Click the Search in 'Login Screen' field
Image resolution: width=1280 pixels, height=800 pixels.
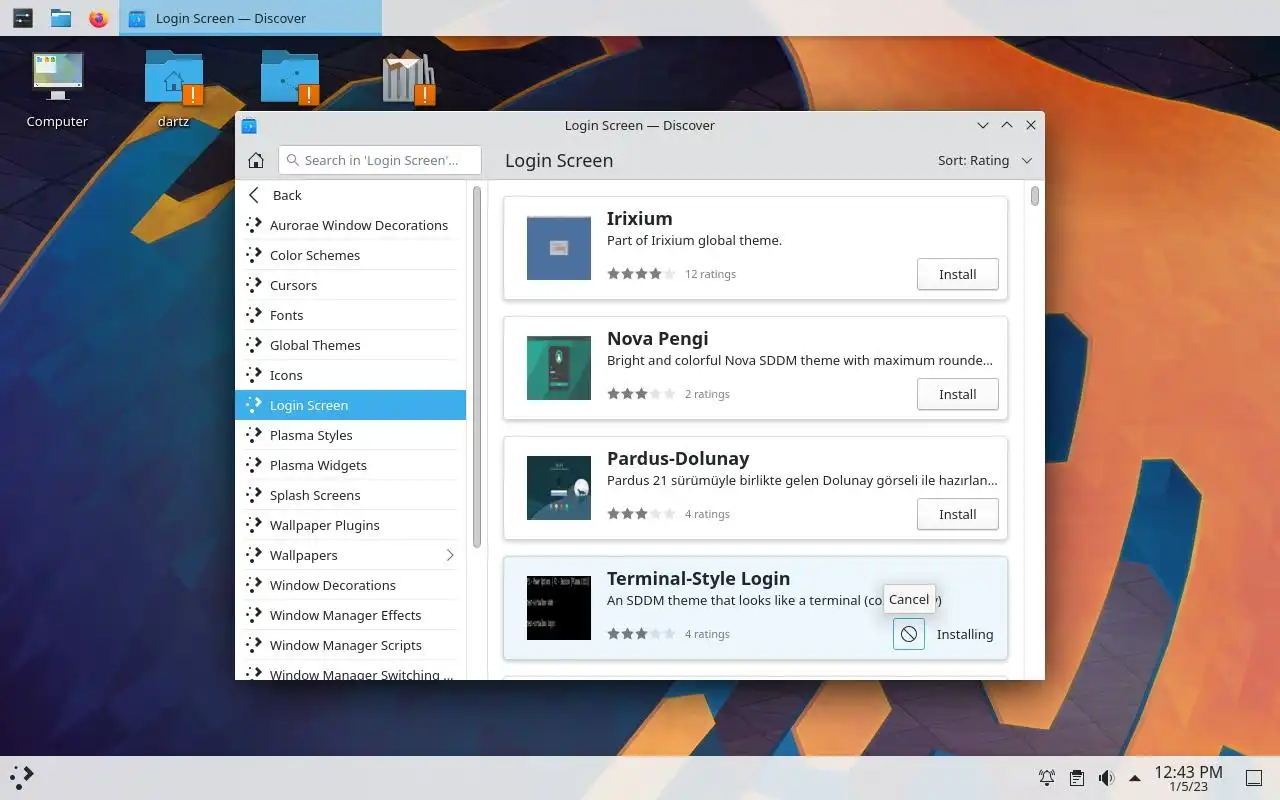[x=380, y=160]
